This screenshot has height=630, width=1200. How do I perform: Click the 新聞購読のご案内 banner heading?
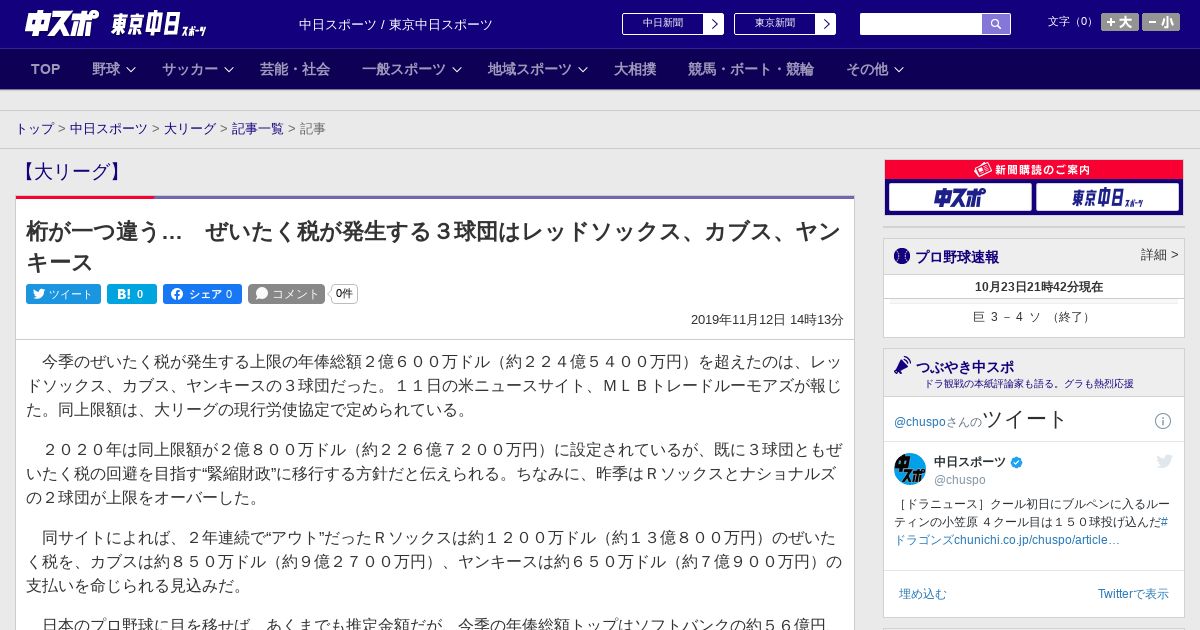pyautogui.click(x=1033, y=170)
